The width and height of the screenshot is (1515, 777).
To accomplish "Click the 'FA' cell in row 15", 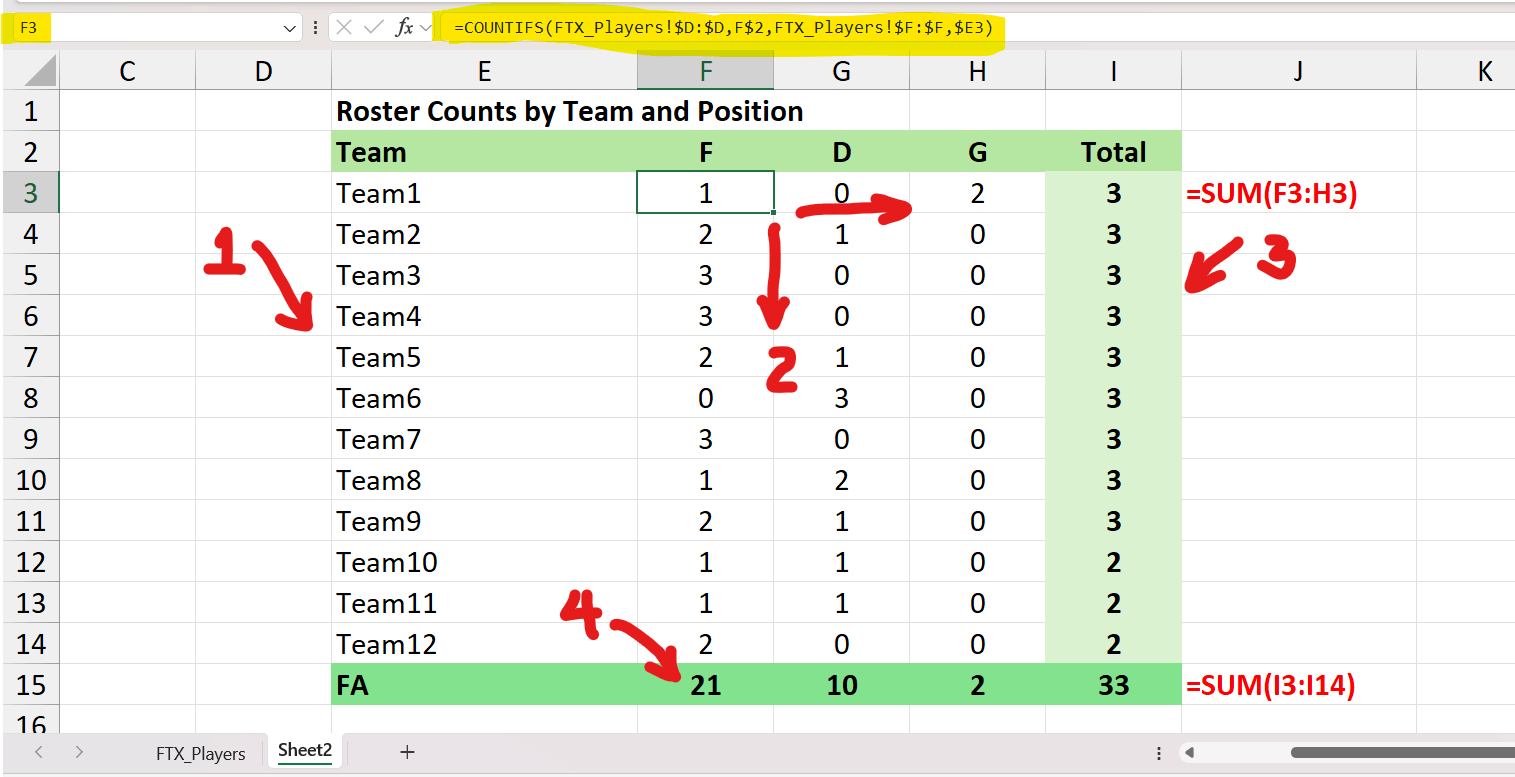I will [x=484, y=685].
